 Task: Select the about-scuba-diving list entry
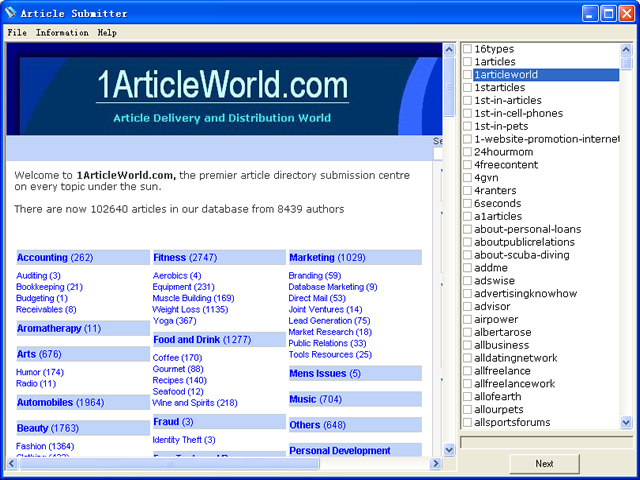coord(522,255)
